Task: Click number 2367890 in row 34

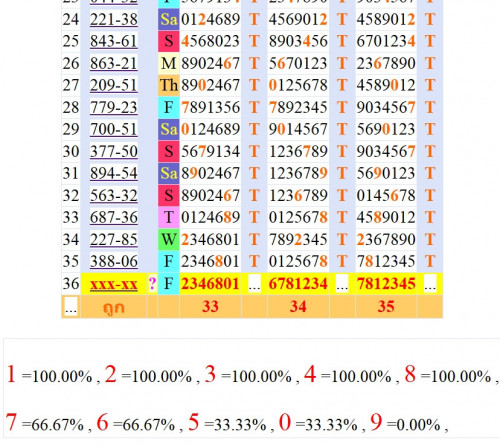Action: tap(386, 239)
